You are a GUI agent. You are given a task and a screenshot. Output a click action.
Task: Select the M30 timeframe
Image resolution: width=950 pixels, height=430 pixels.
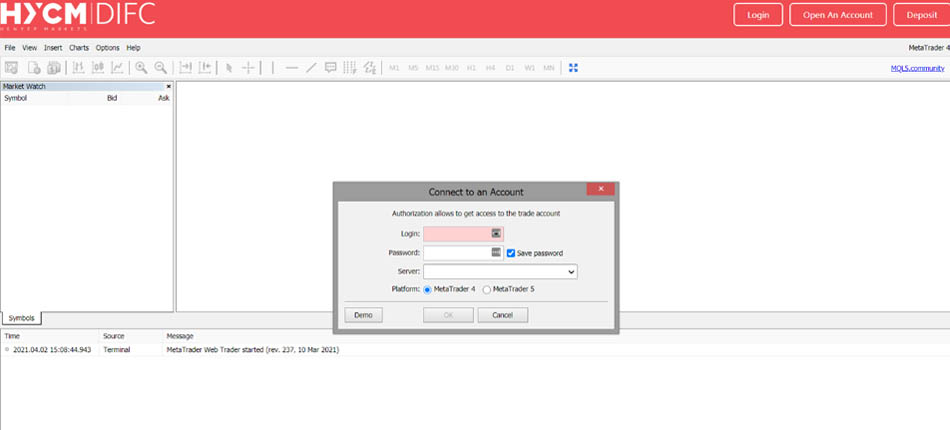[x=451, y=68]
